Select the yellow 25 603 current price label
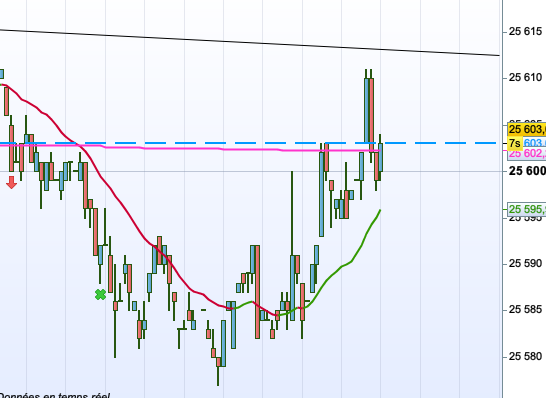 (x=527, y=130)
